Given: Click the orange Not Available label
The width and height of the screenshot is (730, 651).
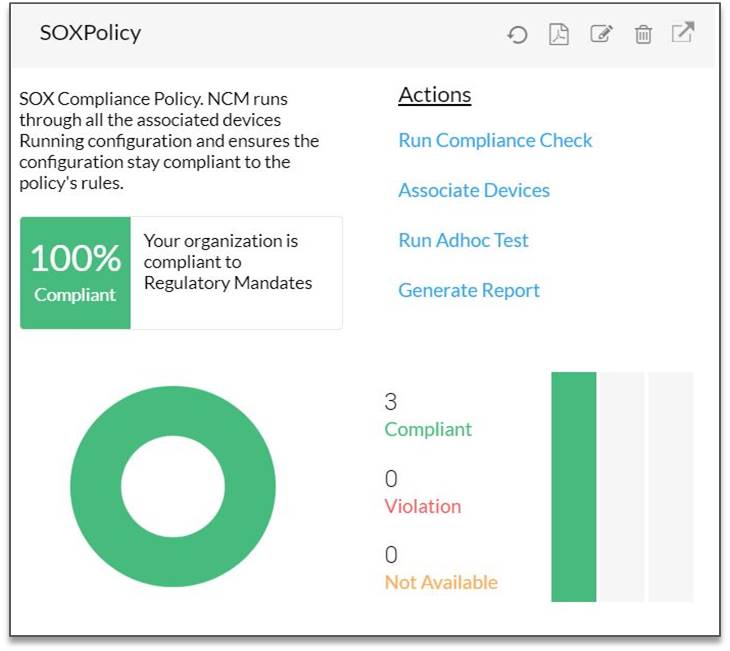Looking at the screenshot, I should point(441,582).
